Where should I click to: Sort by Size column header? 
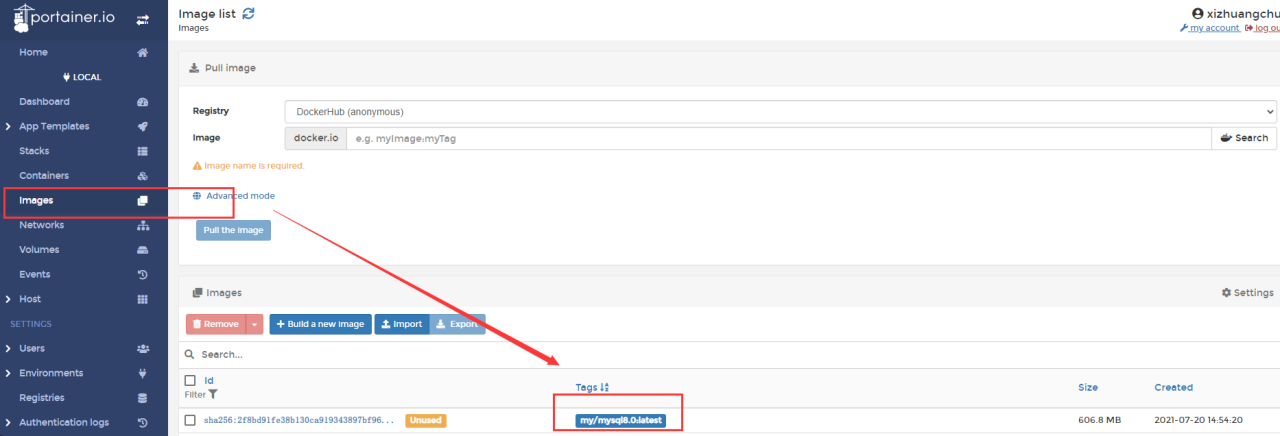point(1088,387)
